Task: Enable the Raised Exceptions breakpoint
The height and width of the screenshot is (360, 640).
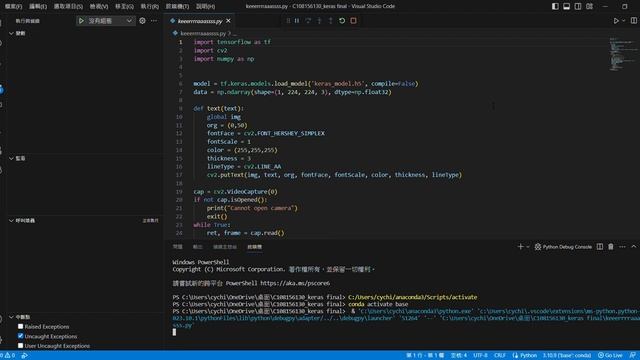Action: click(20, 327)
